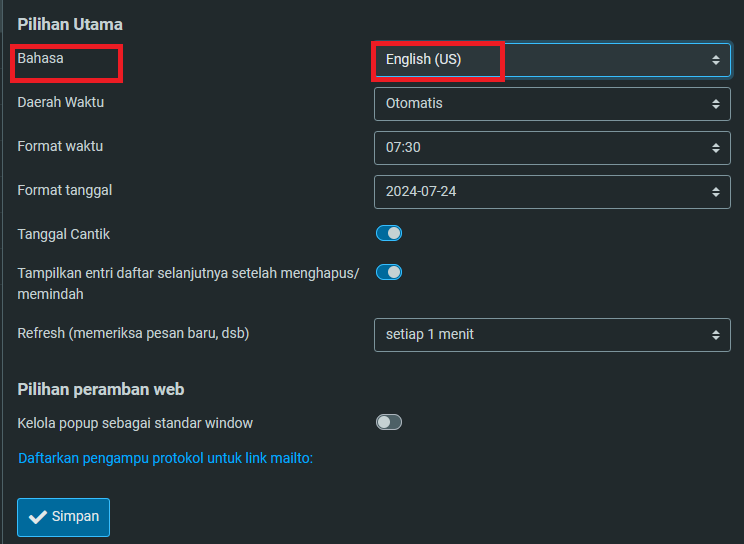
Task: Click the Tanggal Cantik label text
Action: tap(64, 234)
